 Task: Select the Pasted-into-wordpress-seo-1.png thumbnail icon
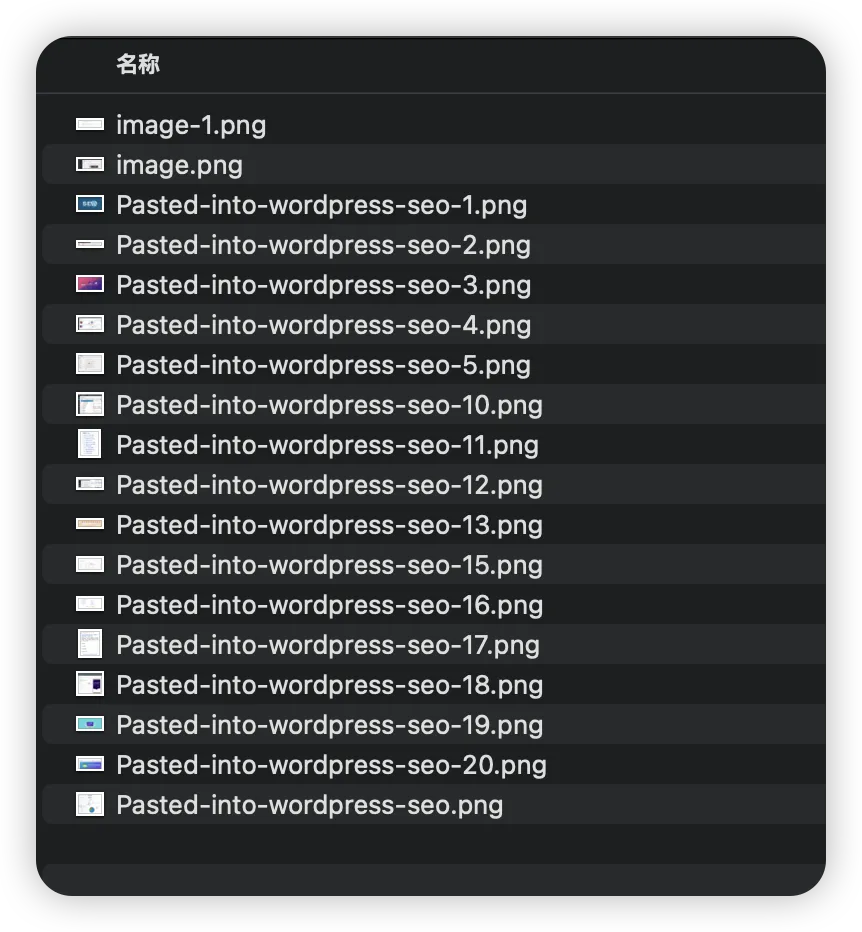pos(90,204)
